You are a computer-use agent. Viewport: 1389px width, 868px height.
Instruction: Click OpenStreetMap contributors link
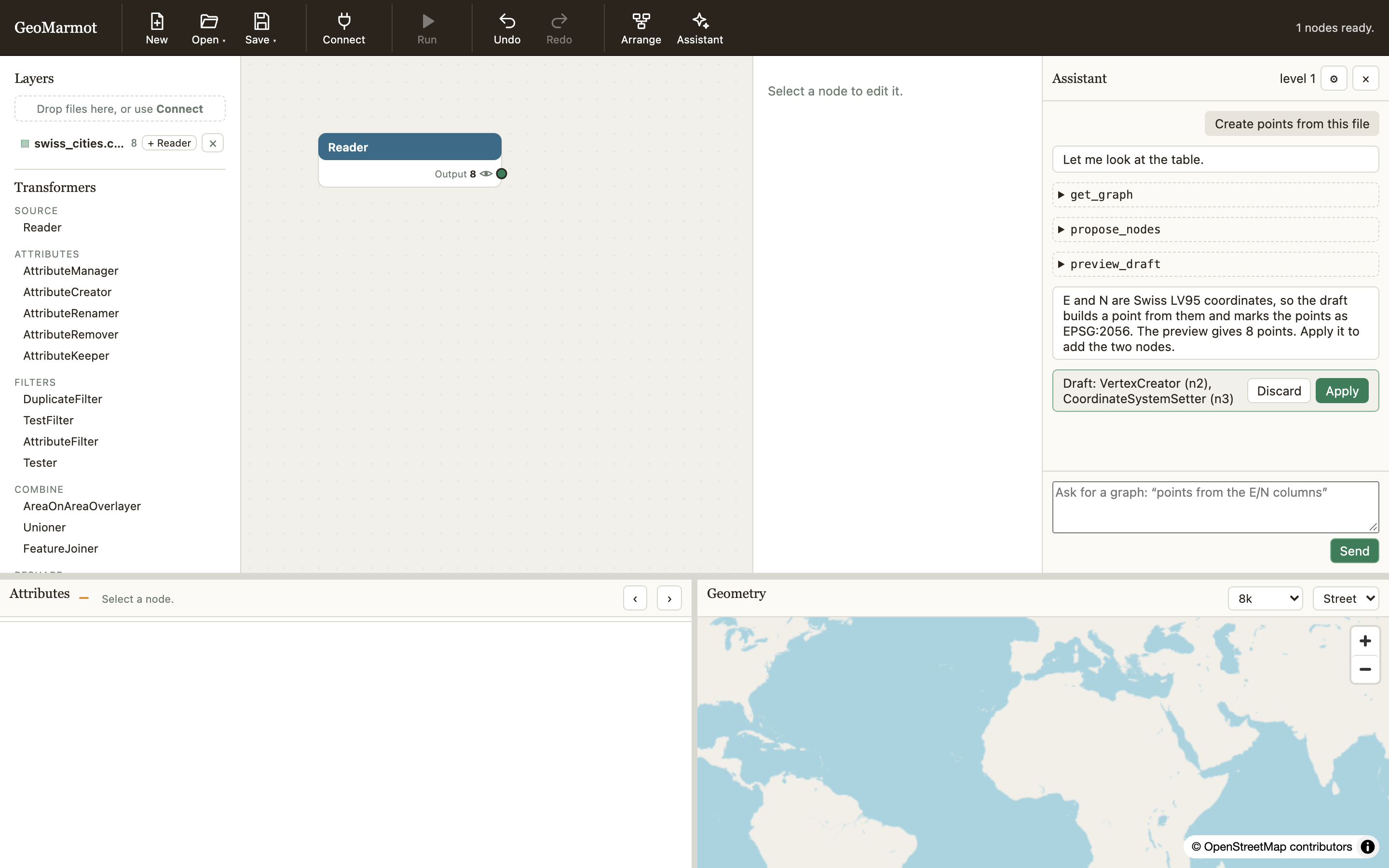(1271, 847)
